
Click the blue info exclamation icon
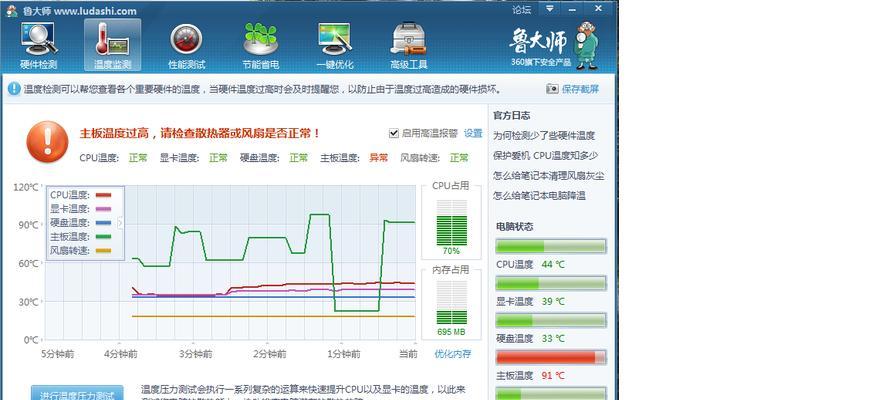tap(14, 89)
